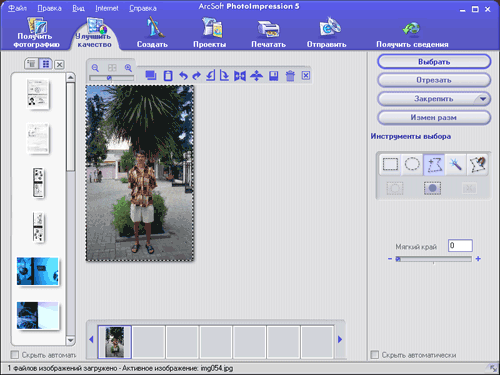This screenshot has height=375, width=500.
Task: Open the Справка menu
Action: [x=143, y=8]
